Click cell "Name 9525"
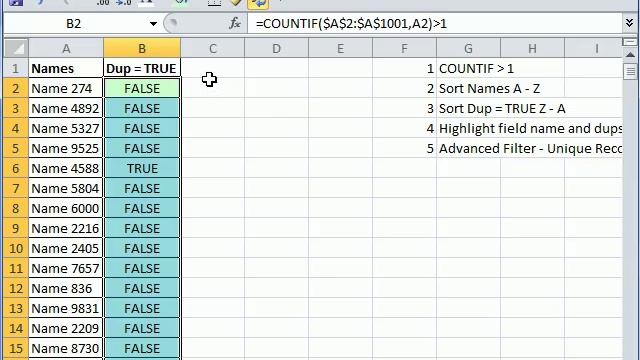Viewport: 640px width, 360px height. [x=66, y=148]
